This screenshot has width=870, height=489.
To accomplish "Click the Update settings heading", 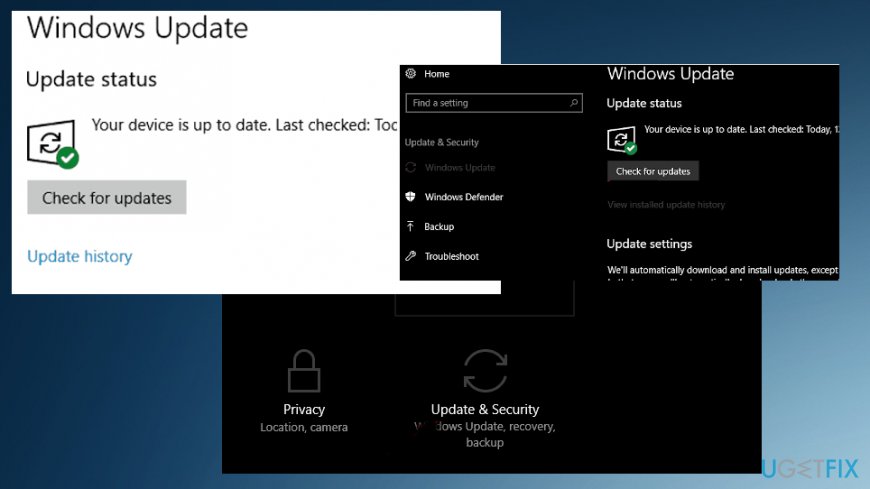I will click(x=649, y=244).
